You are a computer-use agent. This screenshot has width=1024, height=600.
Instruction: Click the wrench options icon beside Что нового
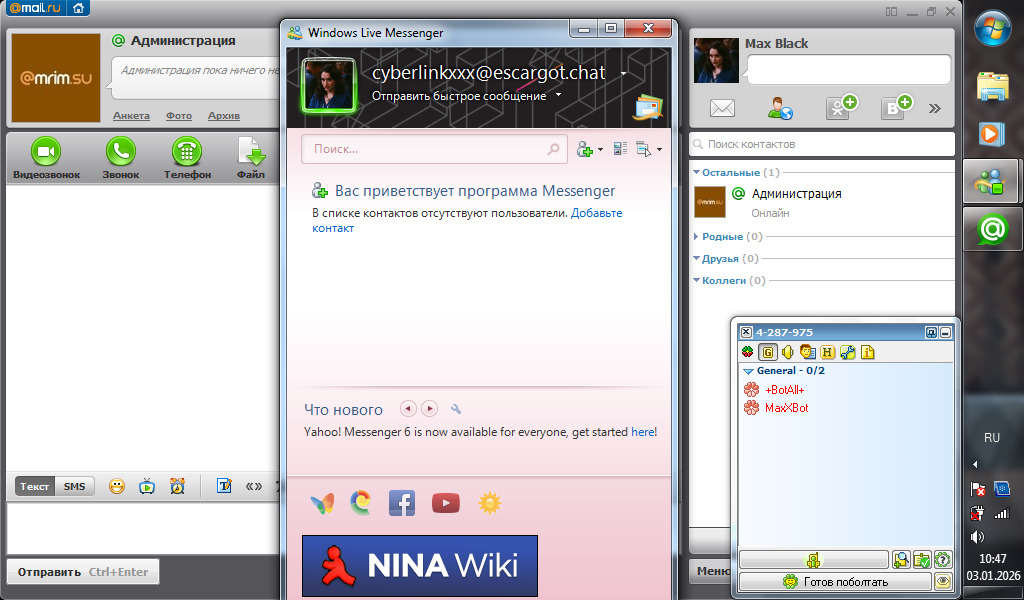(456, 409)
